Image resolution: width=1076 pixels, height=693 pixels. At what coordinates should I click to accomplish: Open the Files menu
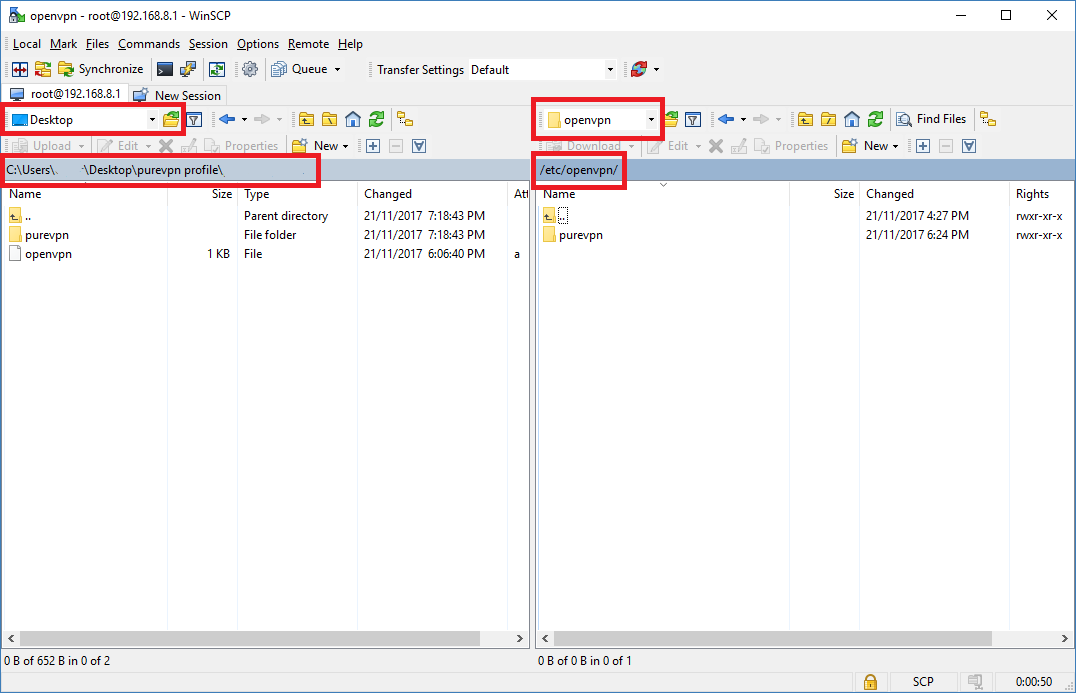click(x=97, y=44)
